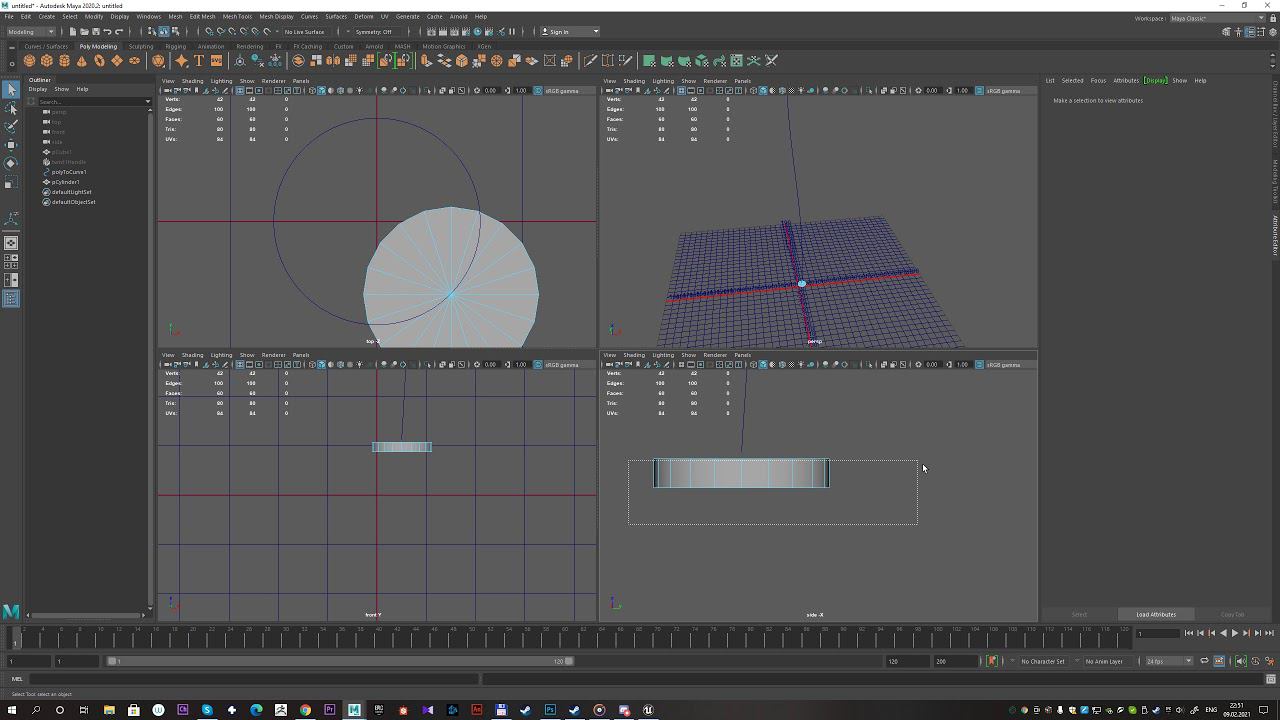Open the Modeling menu set dropdown

point(31,31)
